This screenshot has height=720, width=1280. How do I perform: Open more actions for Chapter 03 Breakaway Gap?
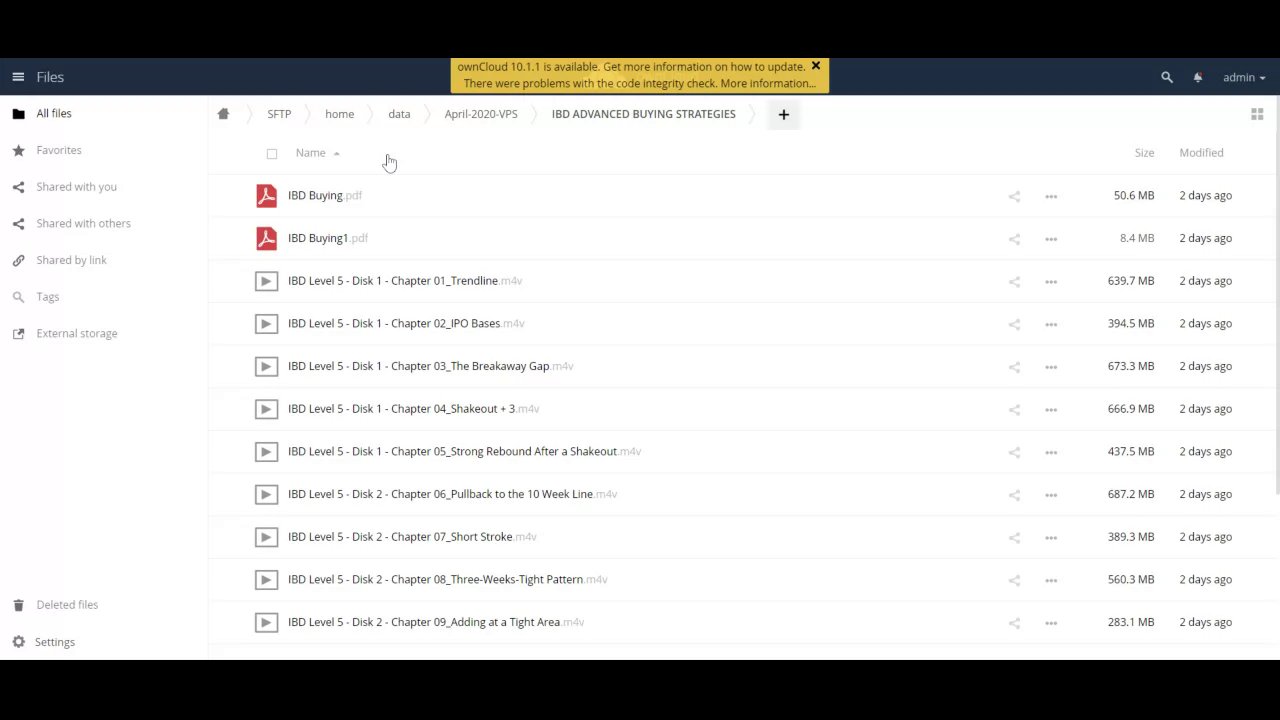pos(1051,366)
